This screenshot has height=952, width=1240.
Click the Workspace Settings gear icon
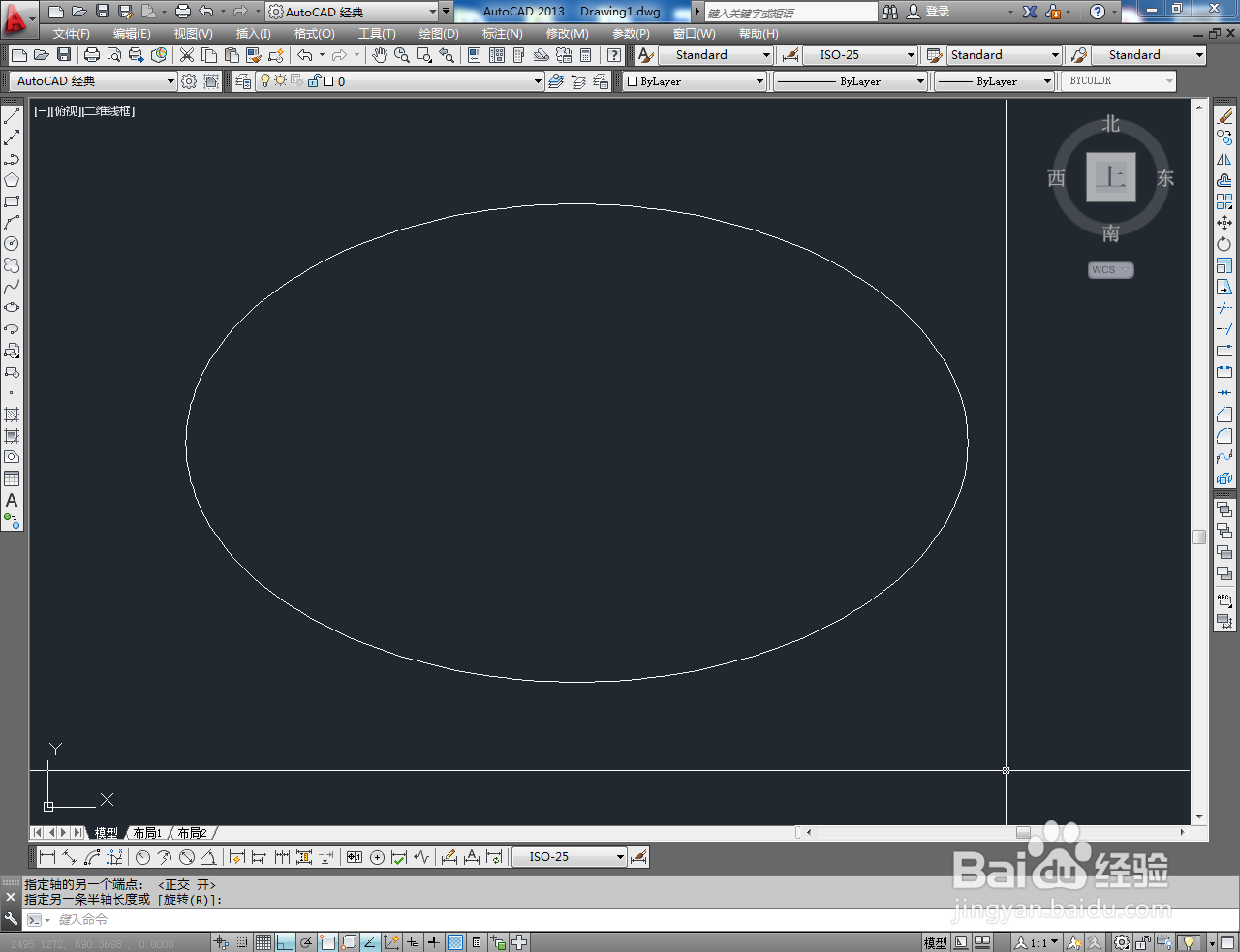(x=189, y=81)
